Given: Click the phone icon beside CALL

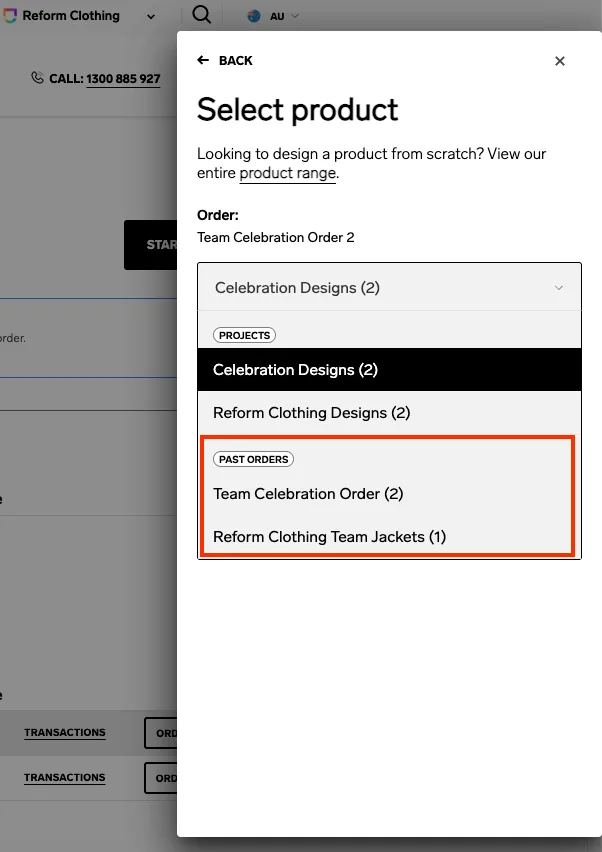Looking at the screenshot, I should point(37,78).
